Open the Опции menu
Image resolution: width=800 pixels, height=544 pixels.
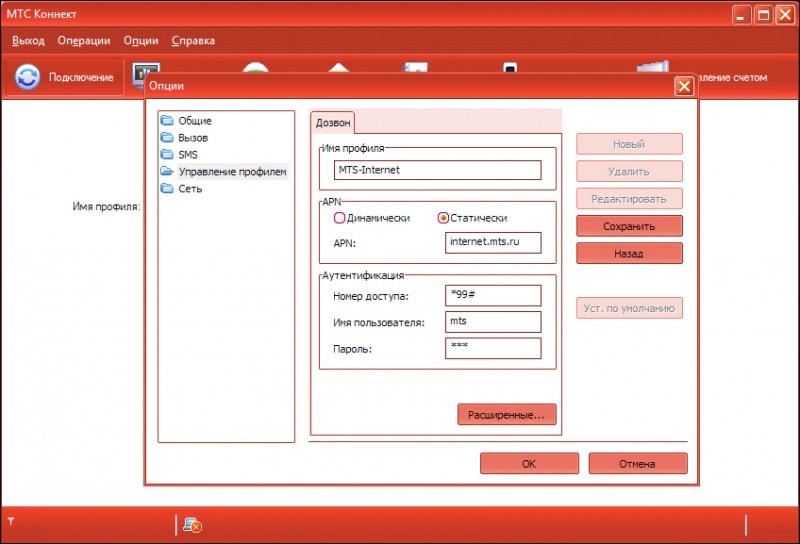point(141,40)
